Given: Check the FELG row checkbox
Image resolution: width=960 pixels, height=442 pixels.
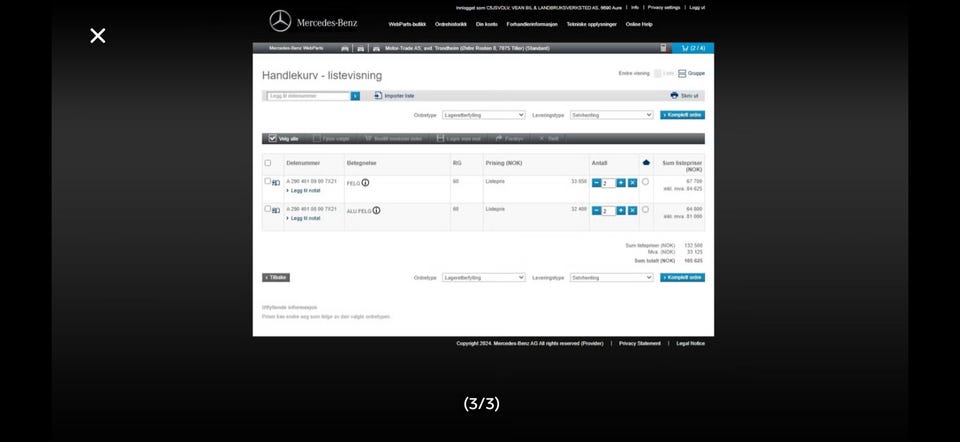Looking at the screenshot, I should click(268, 181).
